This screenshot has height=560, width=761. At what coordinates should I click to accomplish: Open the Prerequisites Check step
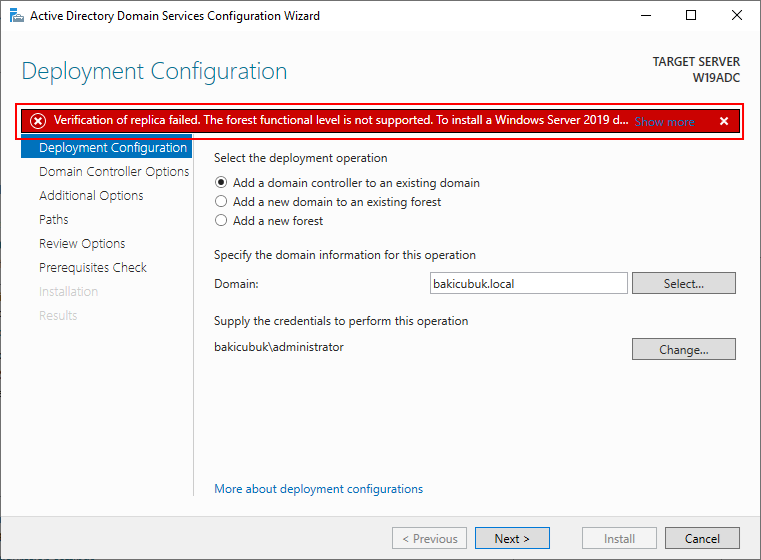93,267
